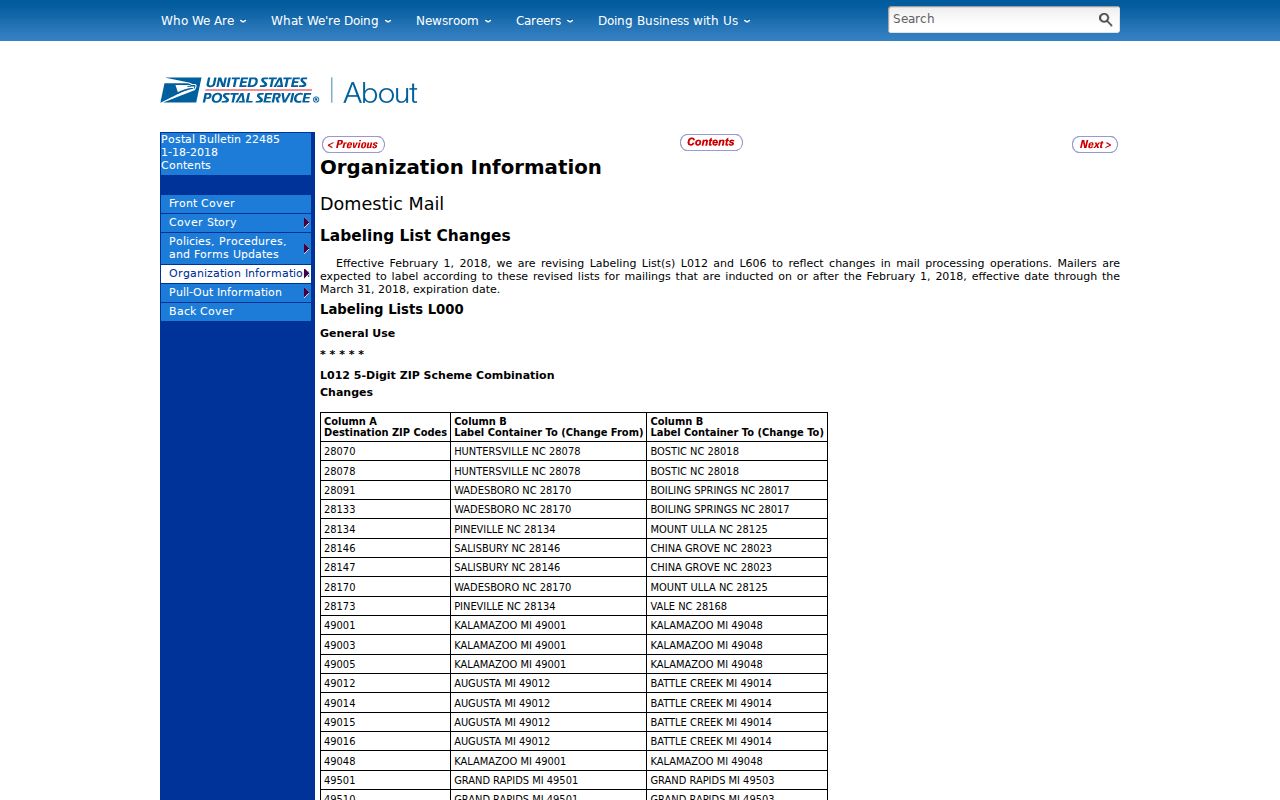Click the Labeling Lists L000 heading
This screenshot has height=800, width=1280.
click(392, 309)
